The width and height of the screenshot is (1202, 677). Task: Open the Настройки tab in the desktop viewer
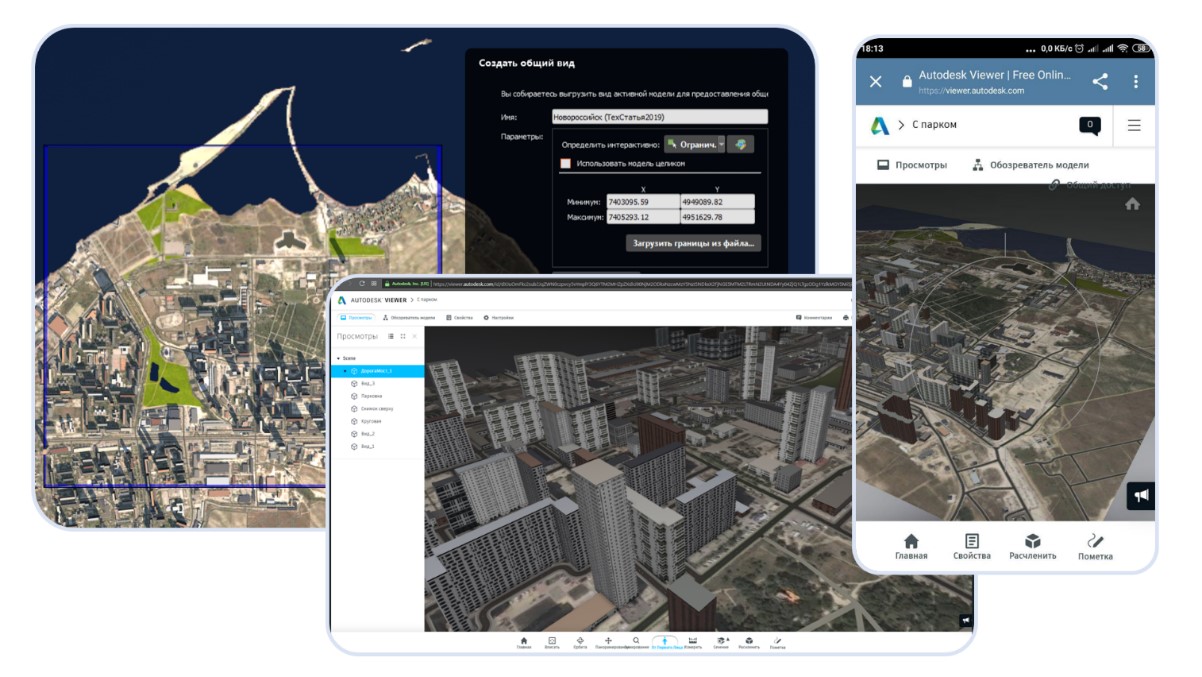[499, 317]
